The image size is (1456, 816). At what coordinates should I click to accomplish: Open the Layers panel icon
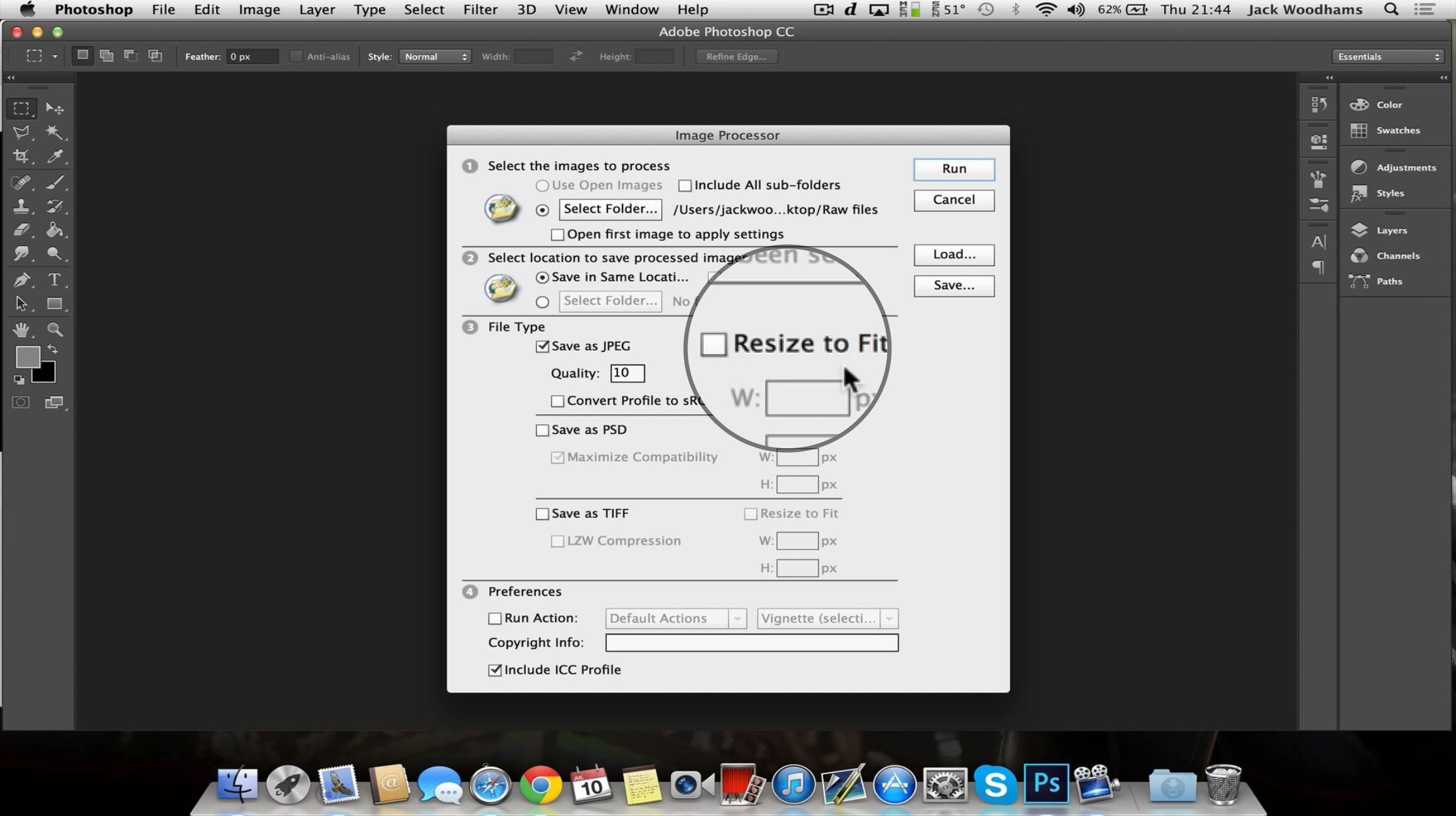pyautogui.click(x=1358, y=229)
